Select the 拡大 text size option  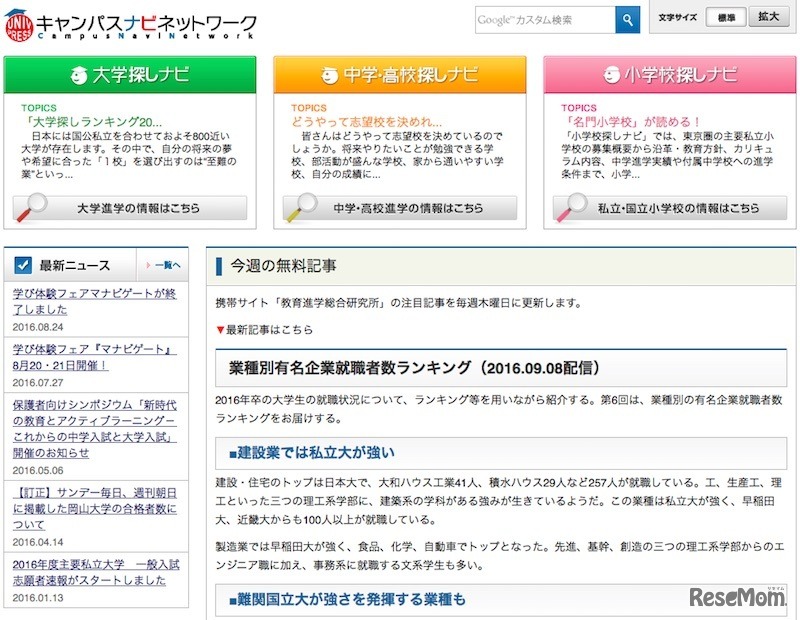tap(767, 17)
